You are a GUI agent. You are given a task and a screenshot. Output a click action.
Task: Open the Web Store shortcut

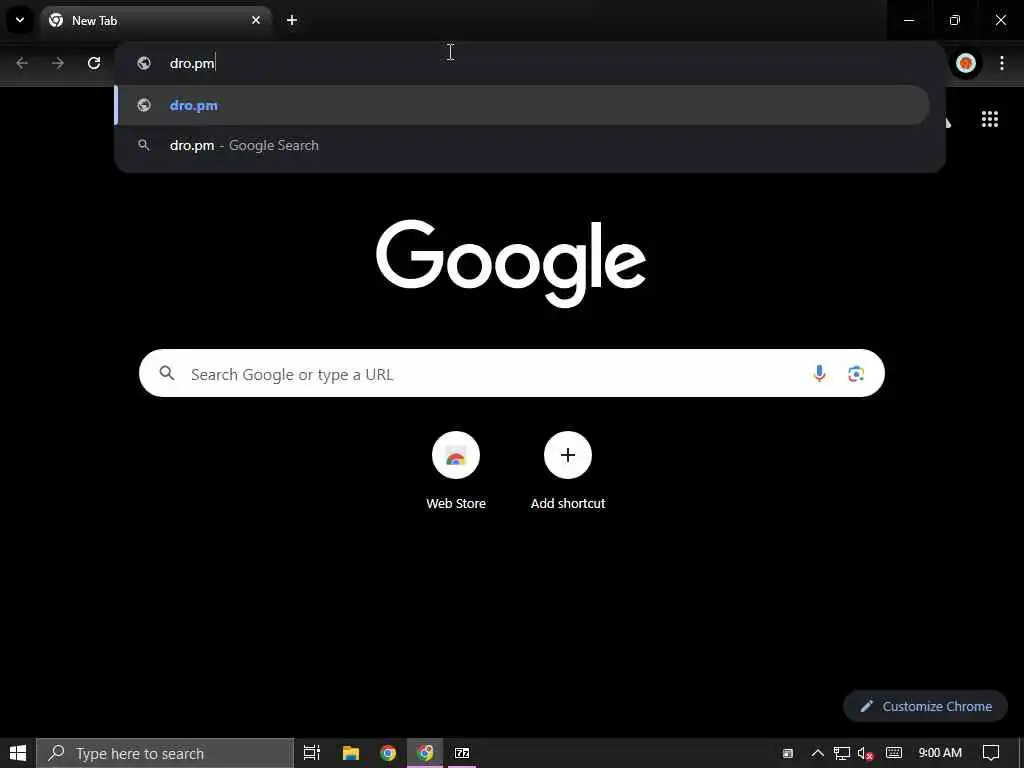click(x=456, y=471)
